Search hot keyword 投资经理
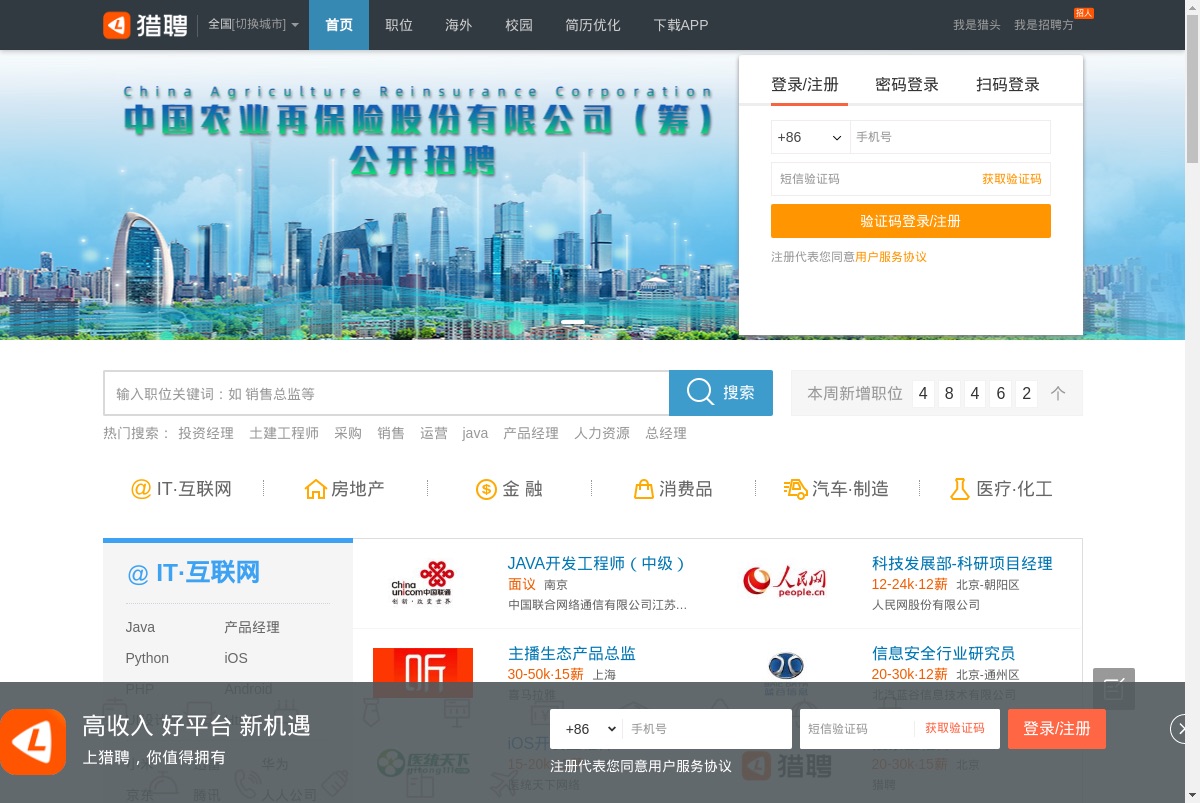The height and width of the screenshot is (803, 1200). pyautogui.click(x=206, y=433)
